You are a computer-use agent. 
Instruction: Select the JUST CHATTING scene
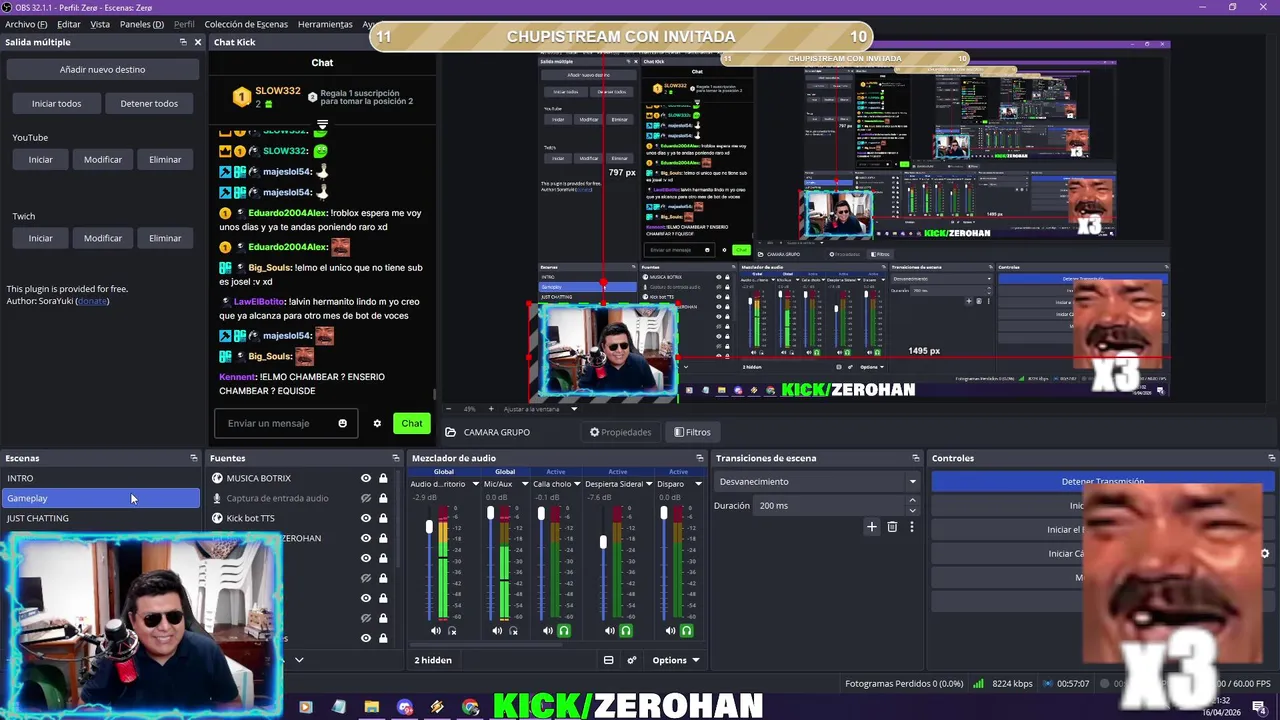click(100, 518)
